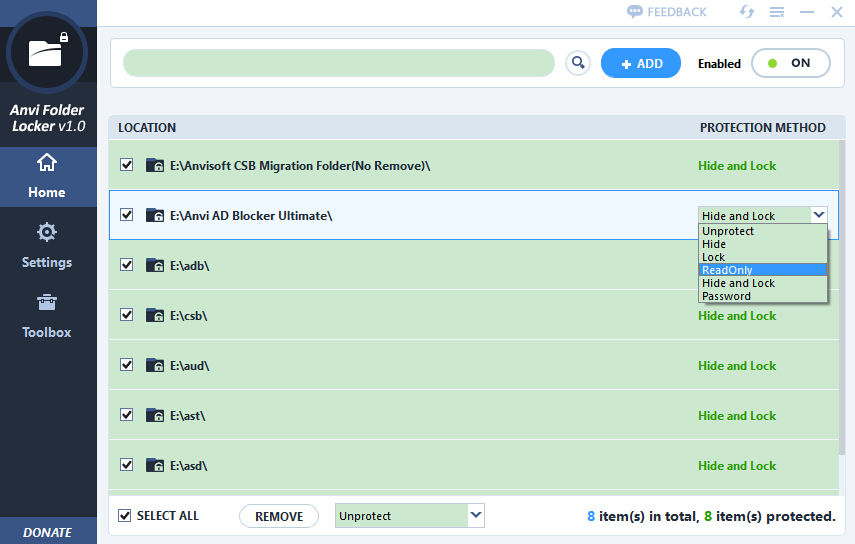Click the REMOVE button
Viewport: 855px width, 544px height.
coord(279,516)
